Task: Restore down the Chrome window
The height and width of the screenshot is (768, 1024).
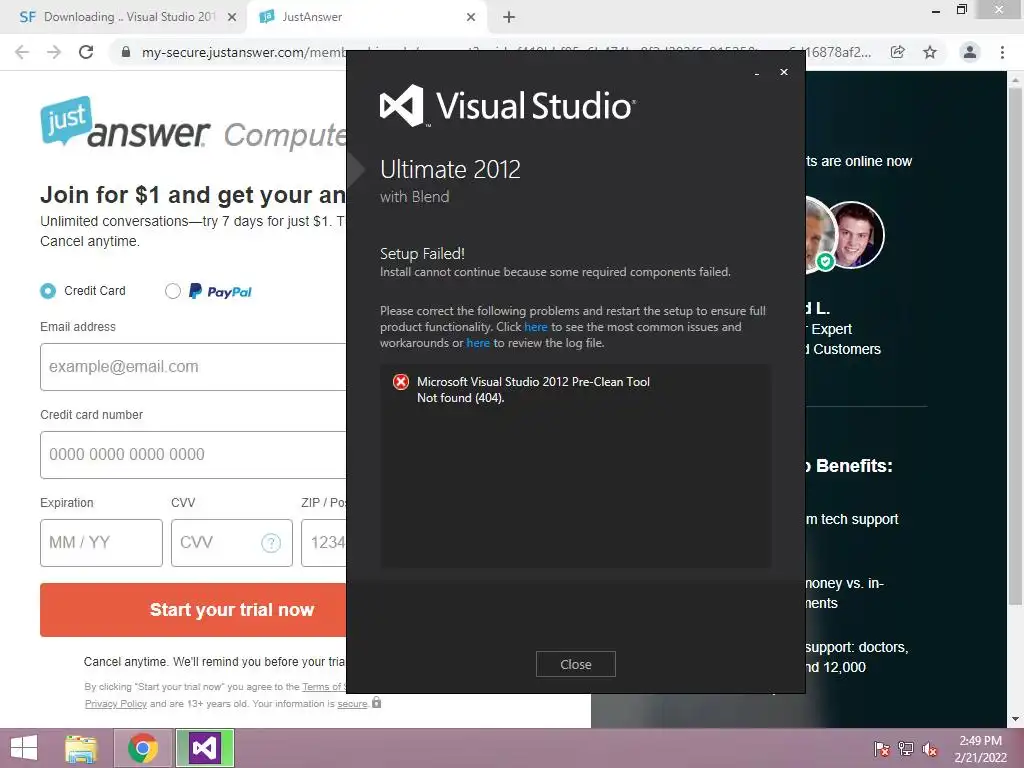Action: [962, 10]
